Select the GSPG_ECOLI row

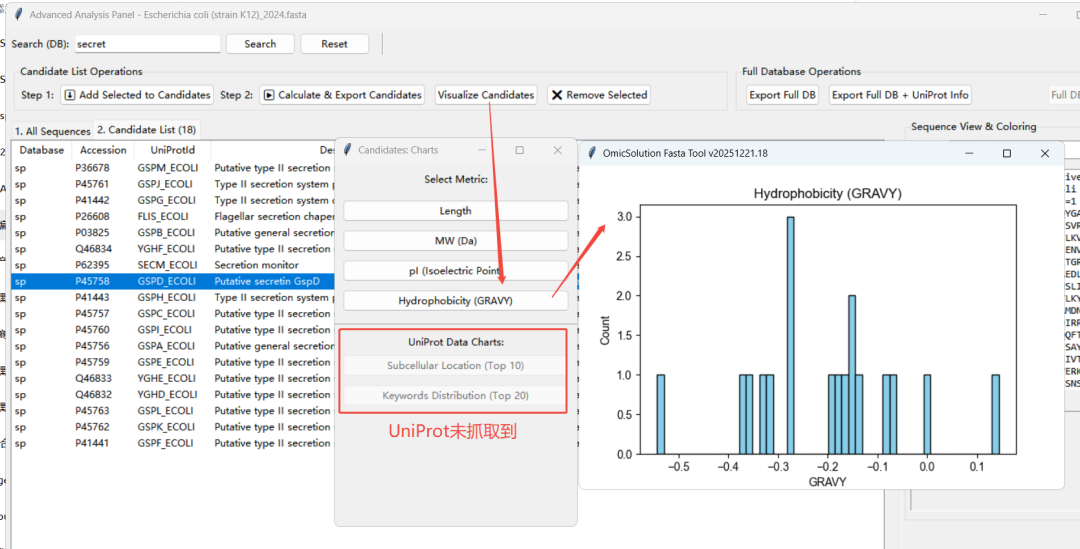173,200
